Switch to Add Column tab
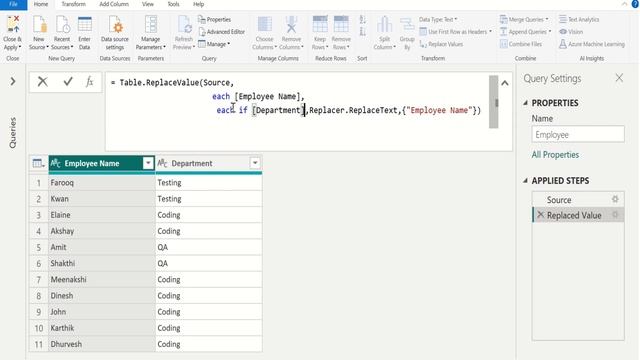The height and width of the screenshot is (360, 640). pos(114,4)
